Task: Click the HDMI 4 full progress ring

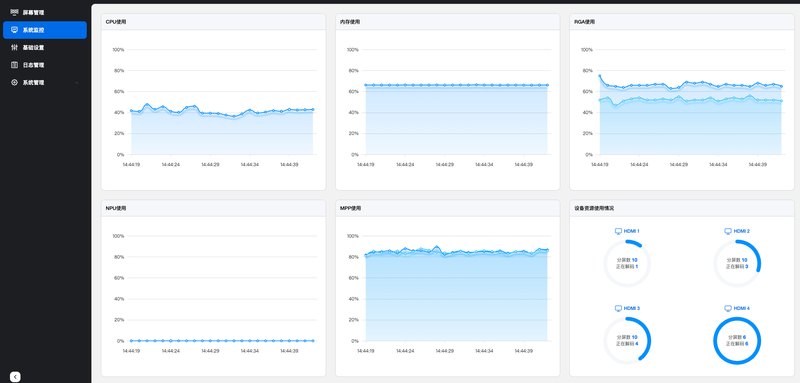Action: point(737,341)
